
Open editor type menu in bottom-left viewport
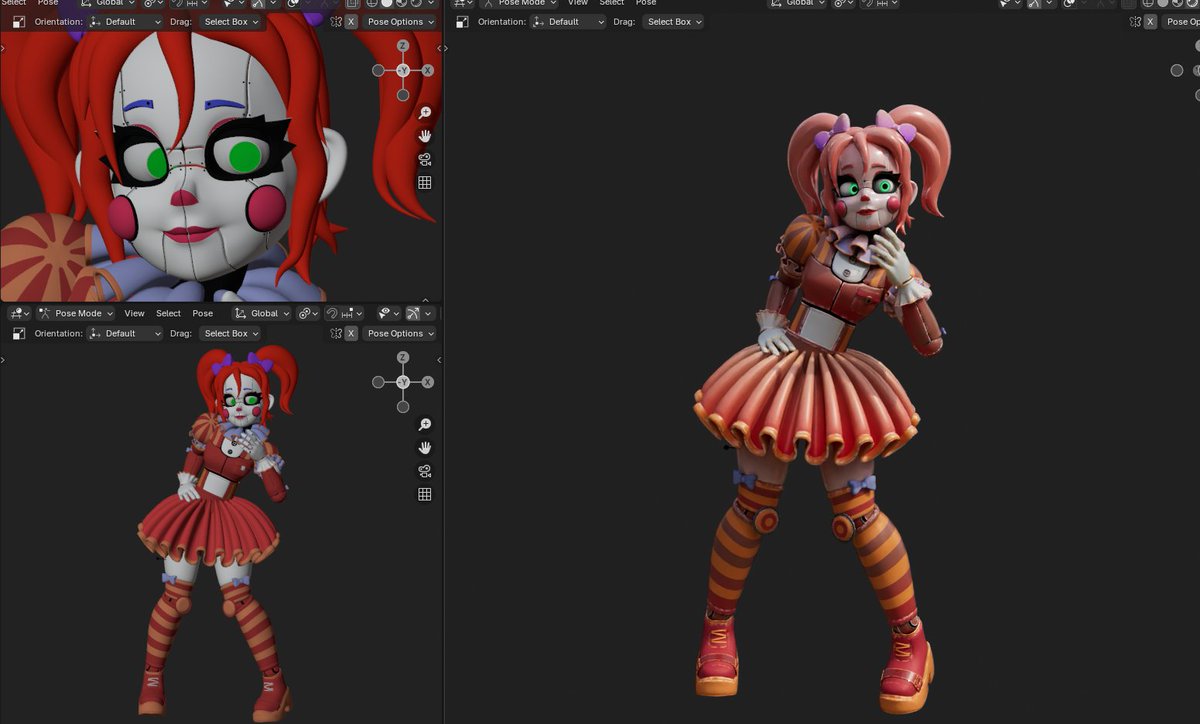(x=19, y=313)
